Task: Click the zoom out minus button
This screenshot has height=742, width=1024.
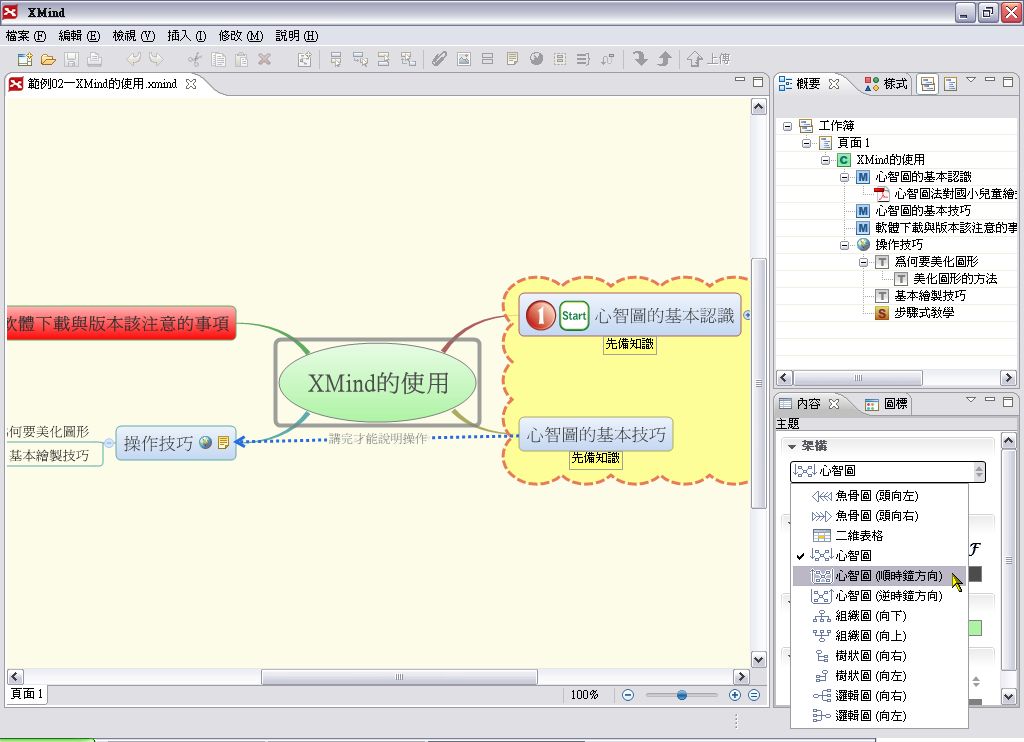Action: click(x=628, y=695)
